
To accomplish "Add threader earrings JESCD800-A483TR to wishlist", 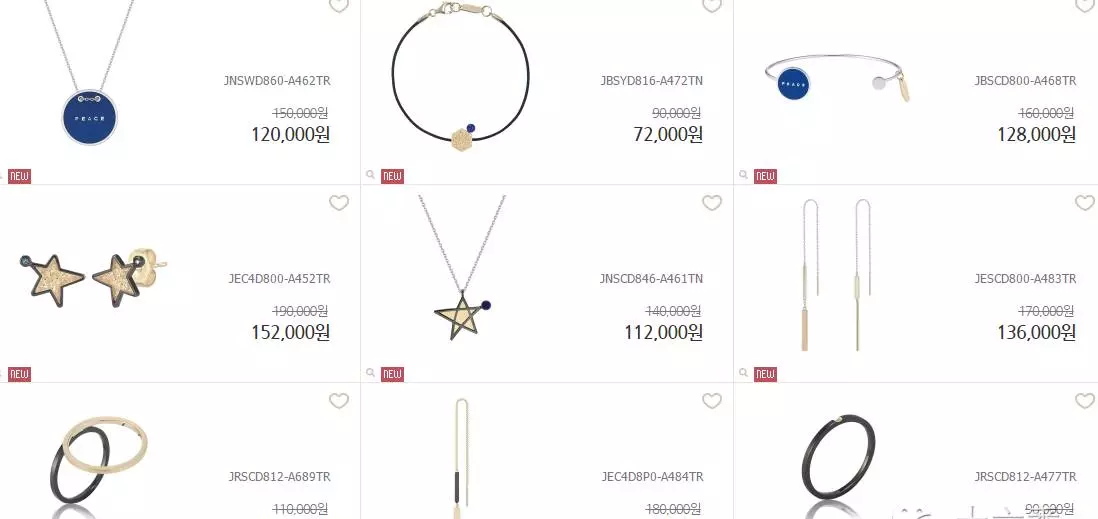I will (1085, 203).
